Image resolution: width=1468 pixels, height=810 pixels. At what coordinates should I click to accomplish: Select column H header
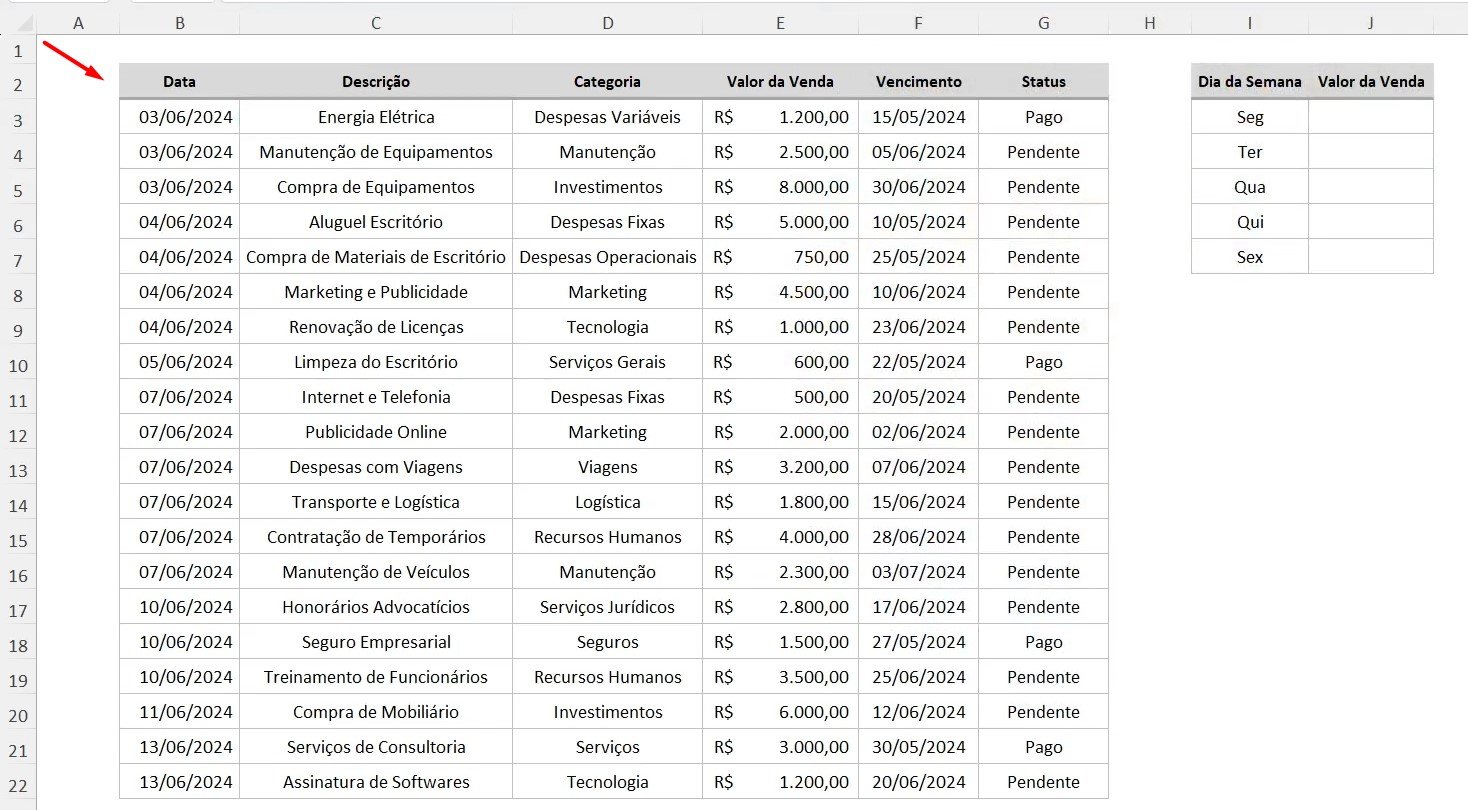pyautogui.click(x=1150, y=23)
